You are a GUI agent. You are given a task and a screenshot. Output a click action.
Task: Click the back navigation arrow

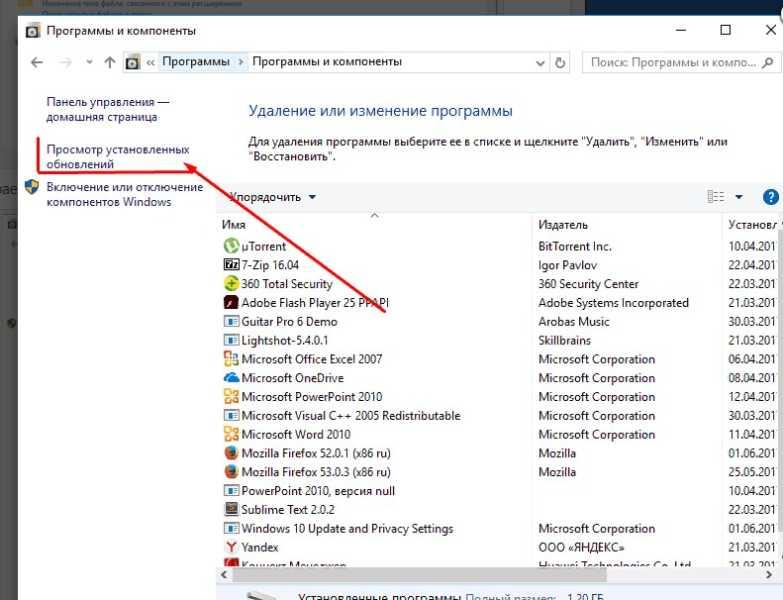pos(37,62)
